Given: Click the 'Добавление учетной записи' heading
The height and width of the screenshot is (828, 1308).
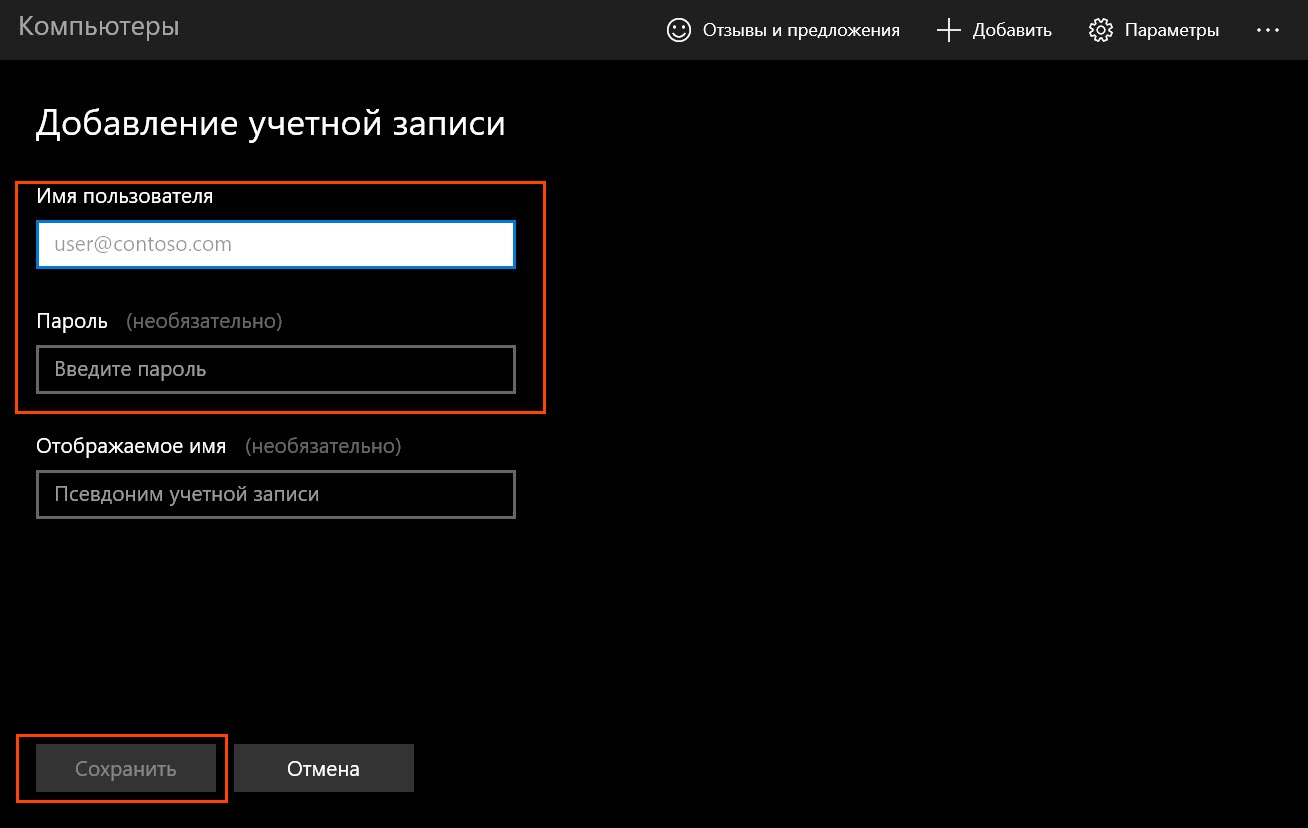Looking at the screenshot, I should coord(270,123).
